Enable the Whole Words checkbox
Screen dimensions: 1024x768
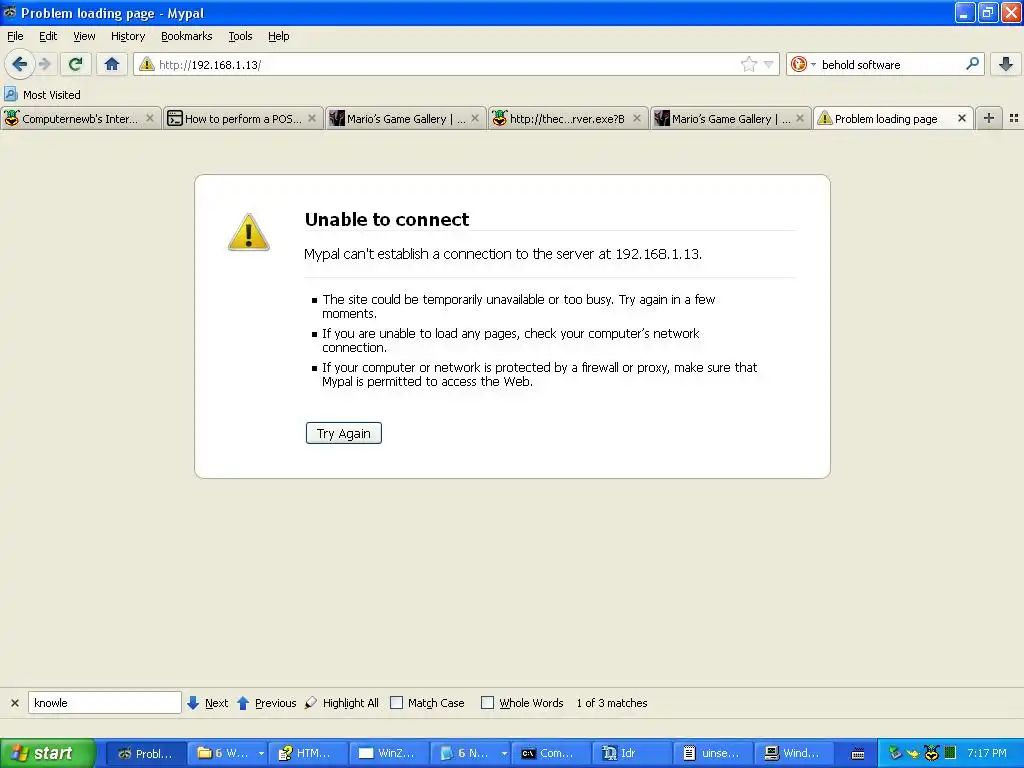487,703
